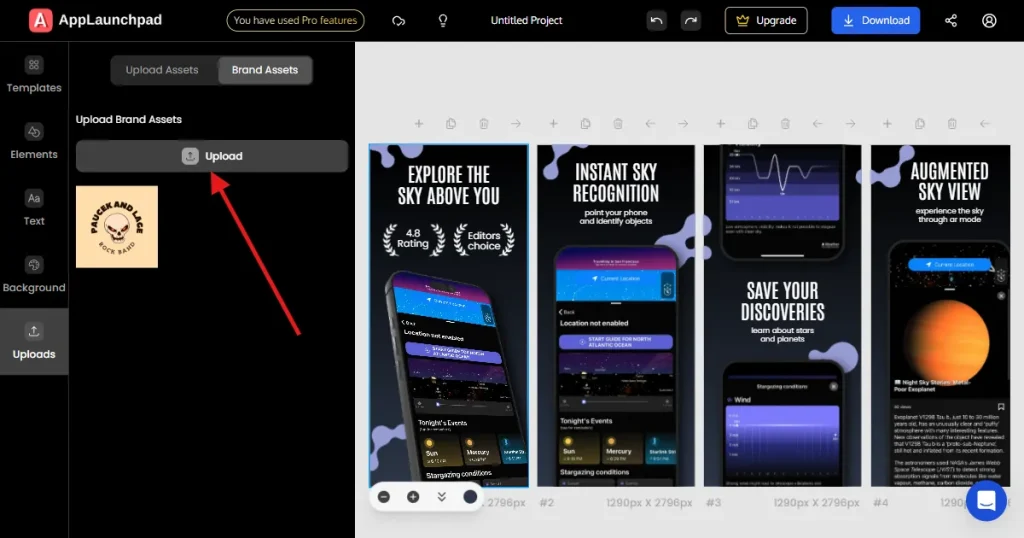Move screenshot #2 to the left
Screen dimensions: 1024x538
pyautogui.click(x=650, y=123)
